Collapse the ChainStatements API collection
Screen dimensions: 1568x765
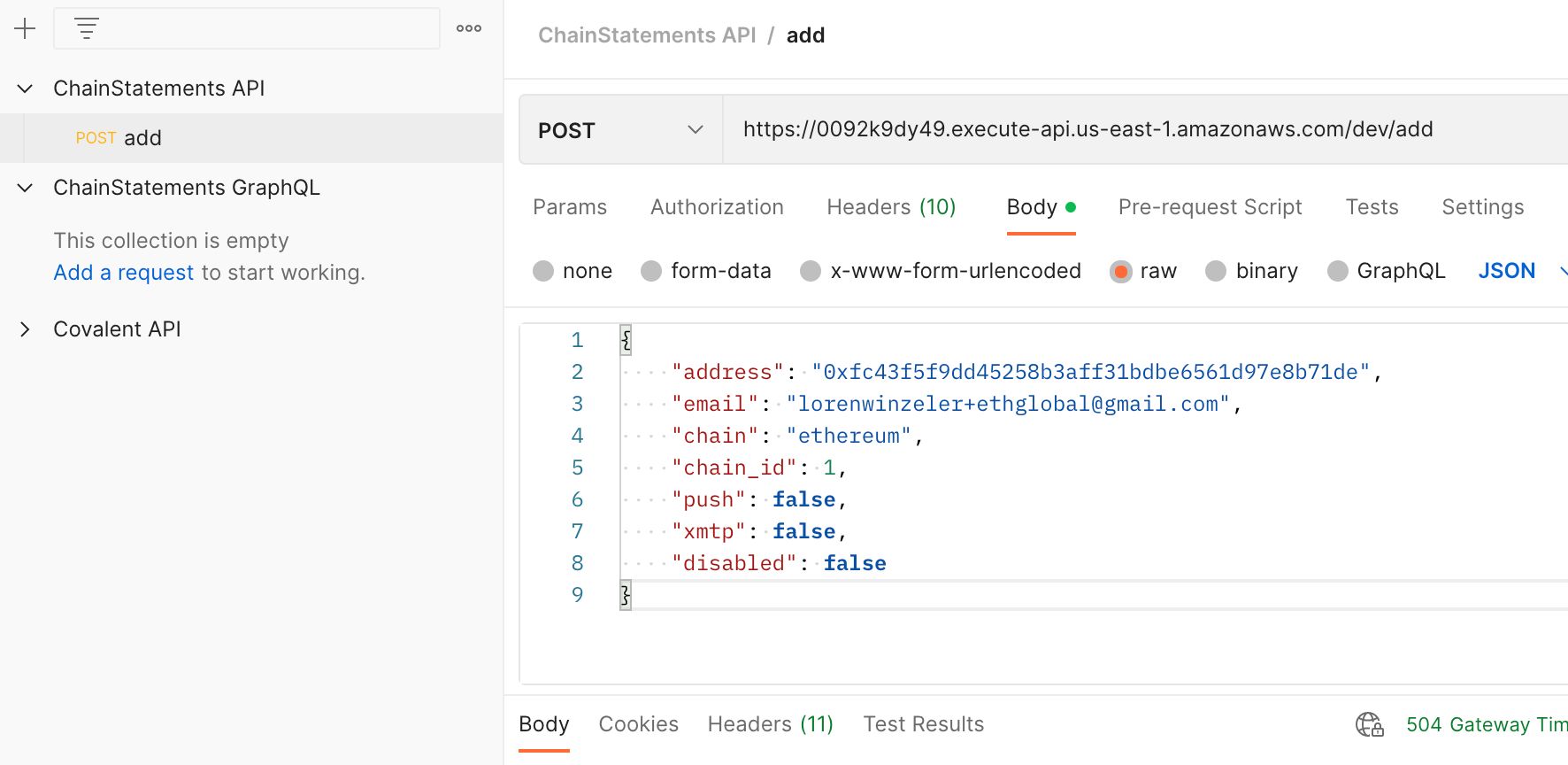pos(25,89)
